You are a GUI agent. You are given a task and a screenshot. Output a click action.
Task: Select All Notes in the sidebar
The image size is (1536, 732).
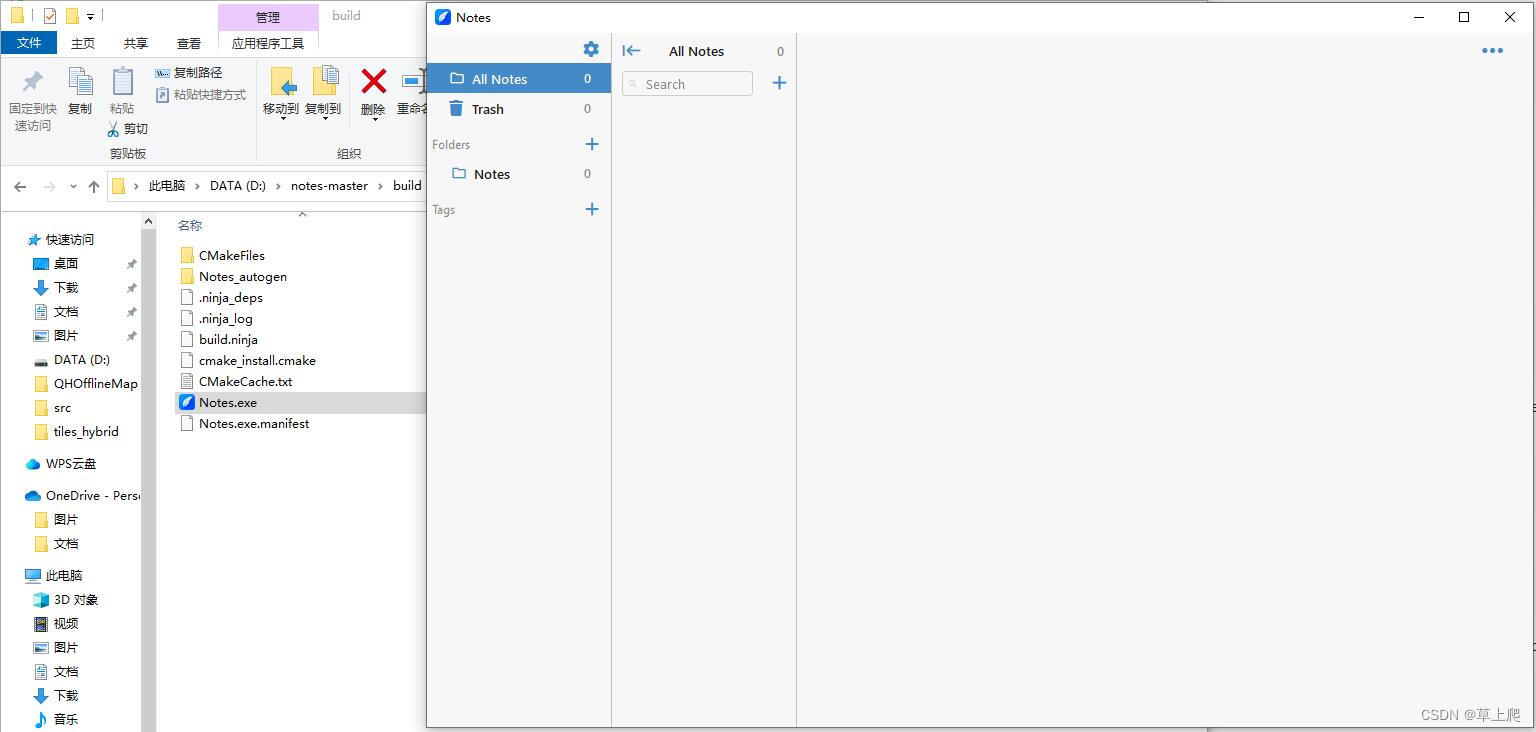519,79
